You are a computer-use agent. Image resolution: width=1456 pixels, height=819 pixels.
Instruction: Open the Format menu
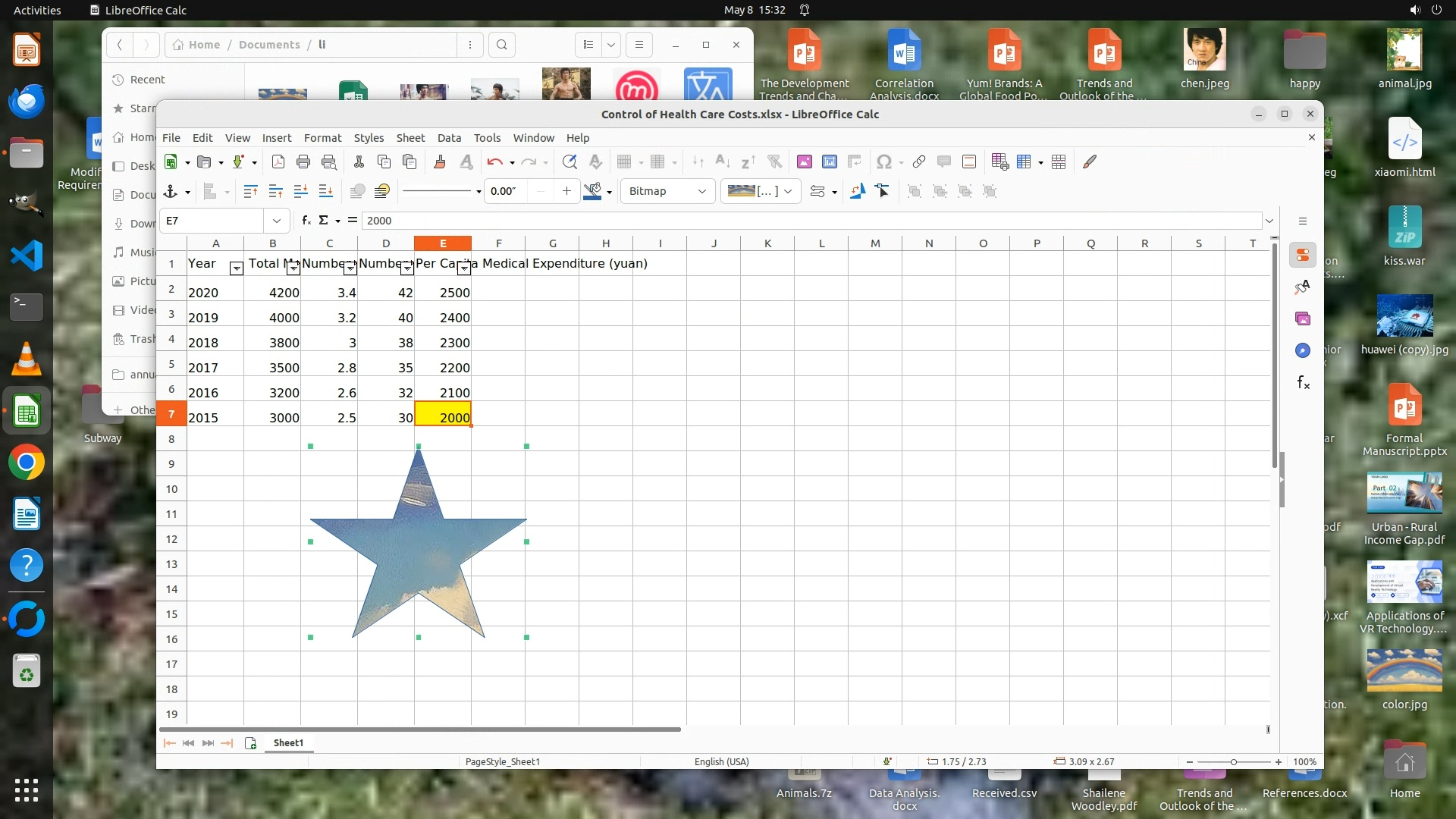coord(322,138)
